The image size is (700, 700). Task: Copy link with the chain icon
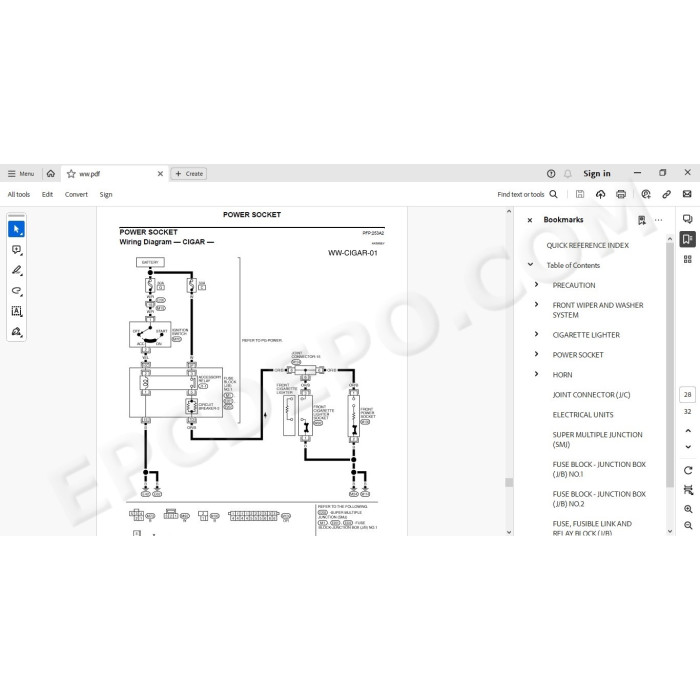[x=667, y=194]
